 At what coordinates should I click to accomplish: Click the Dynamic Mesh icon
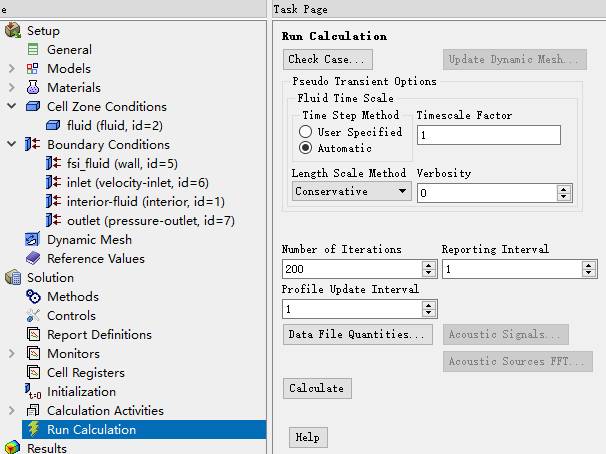coord(33,240)
